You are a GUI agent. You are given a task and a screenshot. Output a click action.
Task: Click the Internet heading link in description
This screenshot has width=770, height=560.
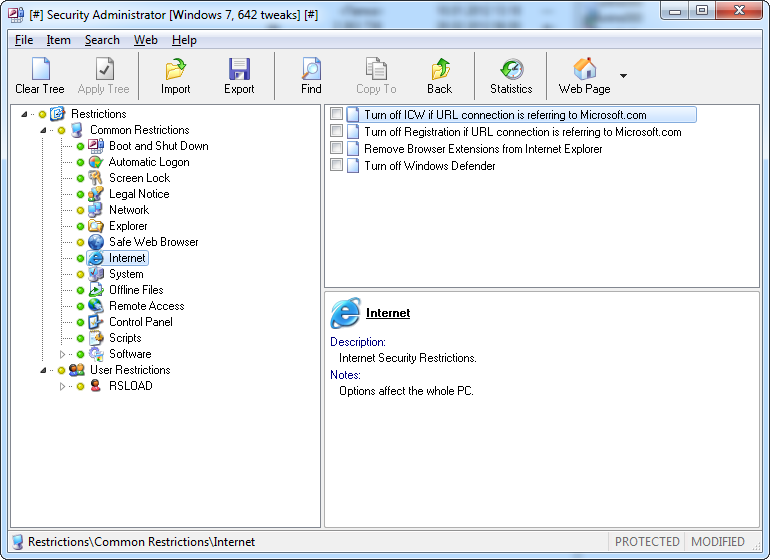click(388, 313)
